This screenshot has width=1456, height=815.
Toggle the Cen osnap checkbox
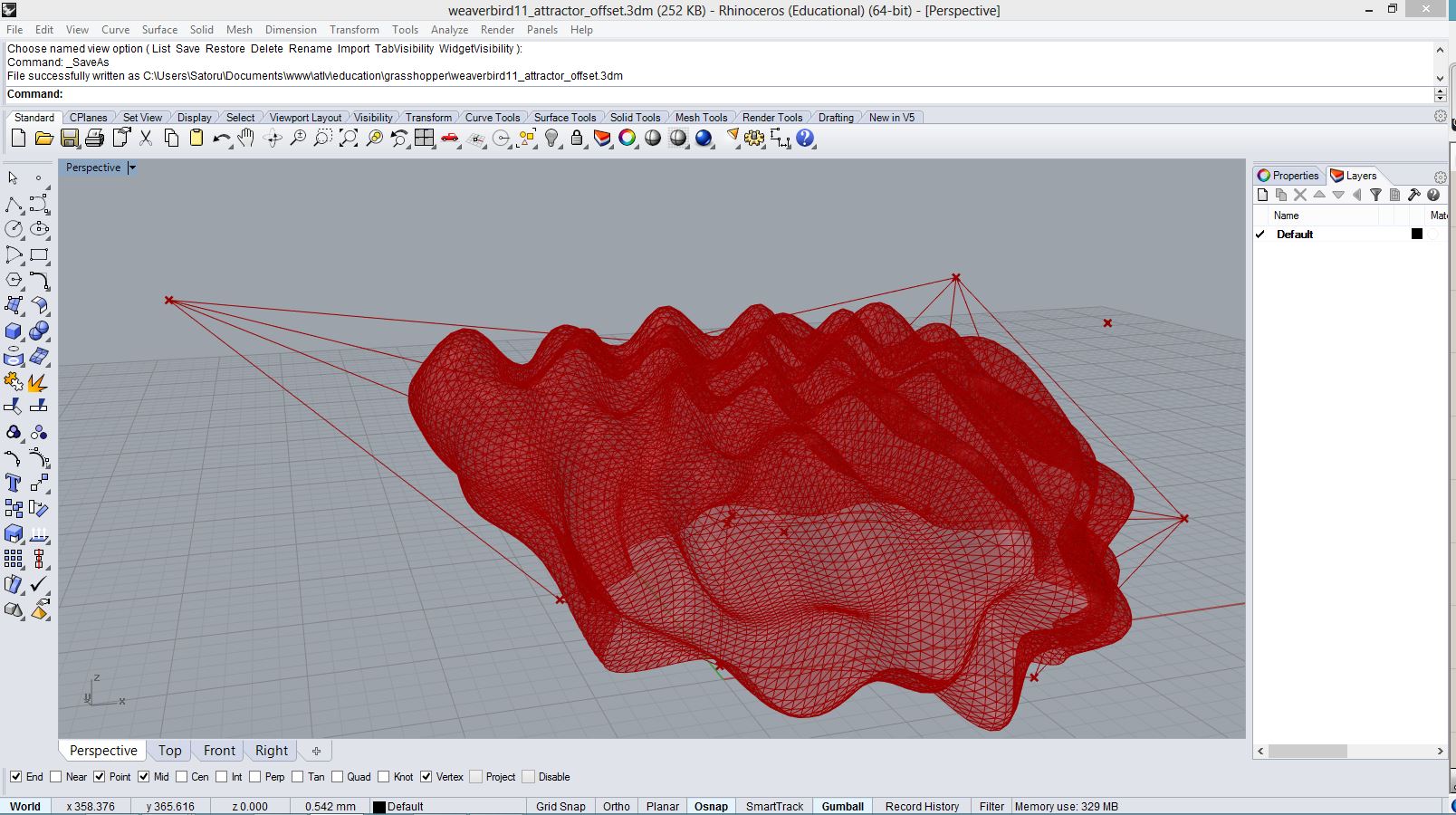pos(182,777)
